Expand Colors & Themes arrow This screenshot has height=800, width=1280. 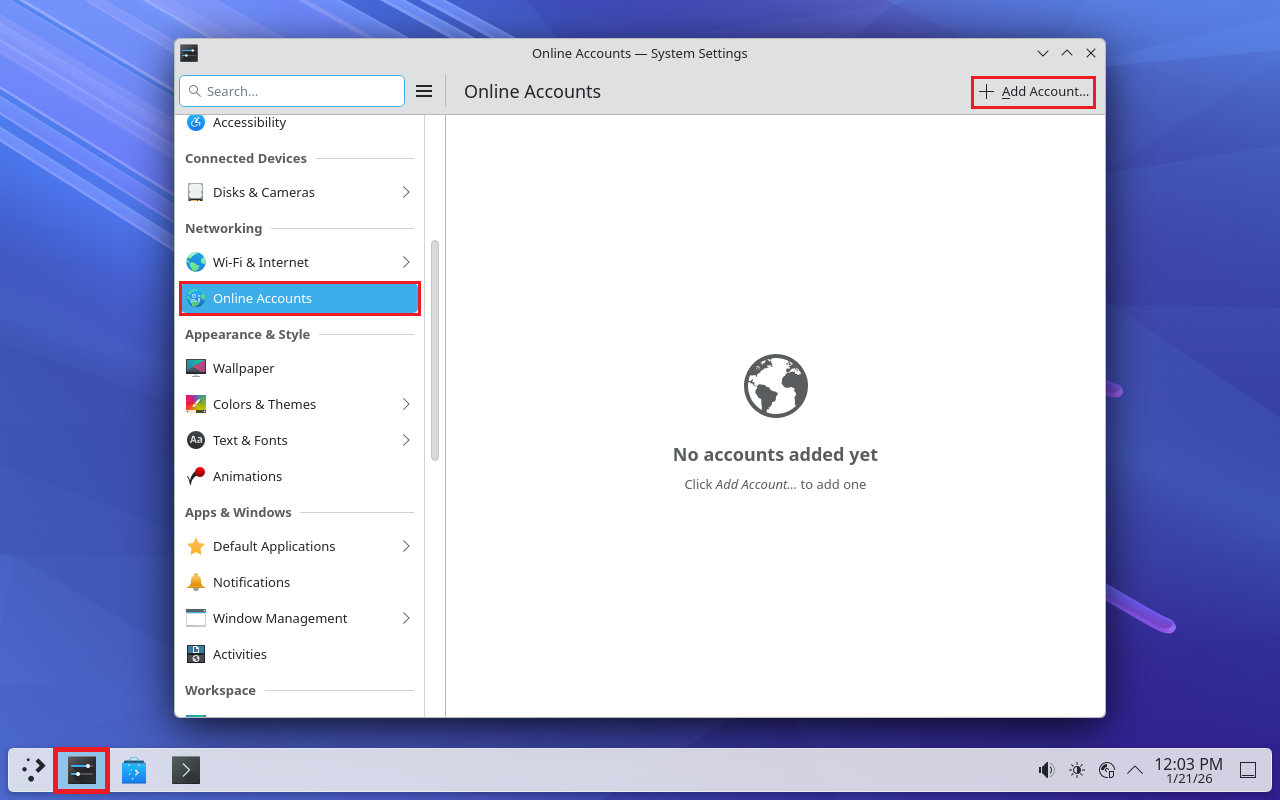click(x=406, y=404)
